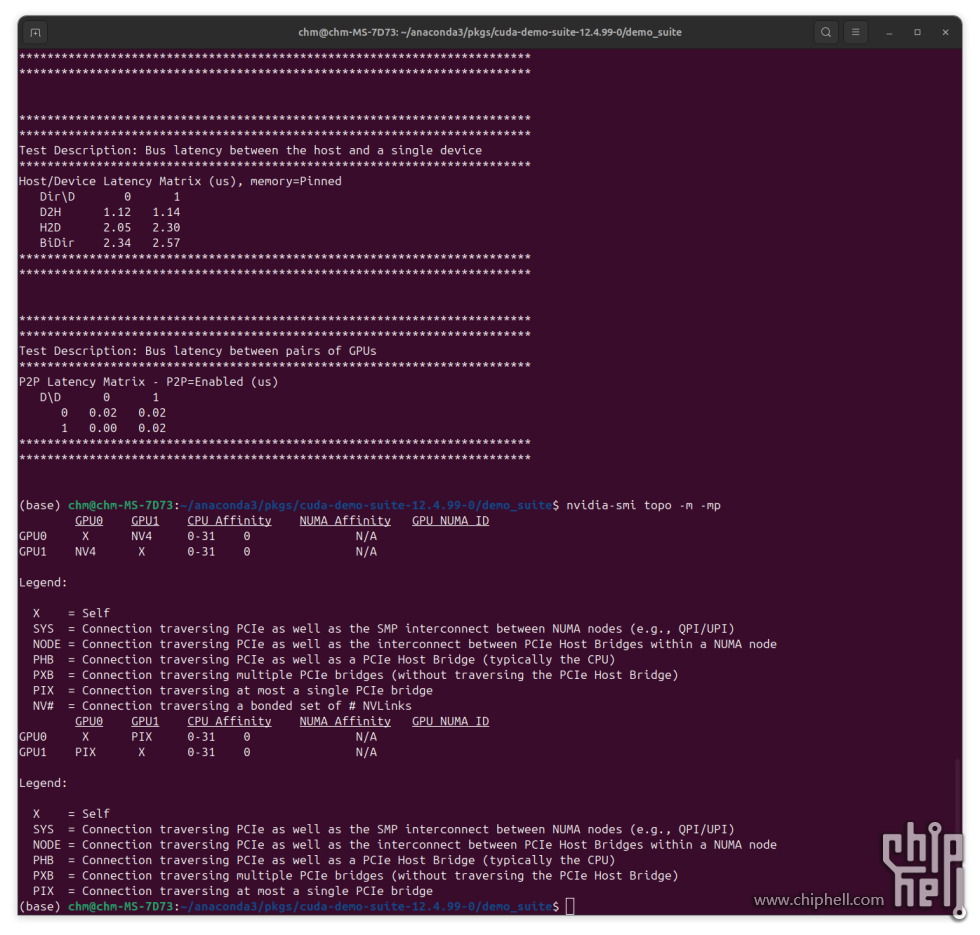Image resolution: width=980 pixels, height=935 pixels.
Task: Click the PIX value in the GPU1 row
Action: [x=85, y=752]
